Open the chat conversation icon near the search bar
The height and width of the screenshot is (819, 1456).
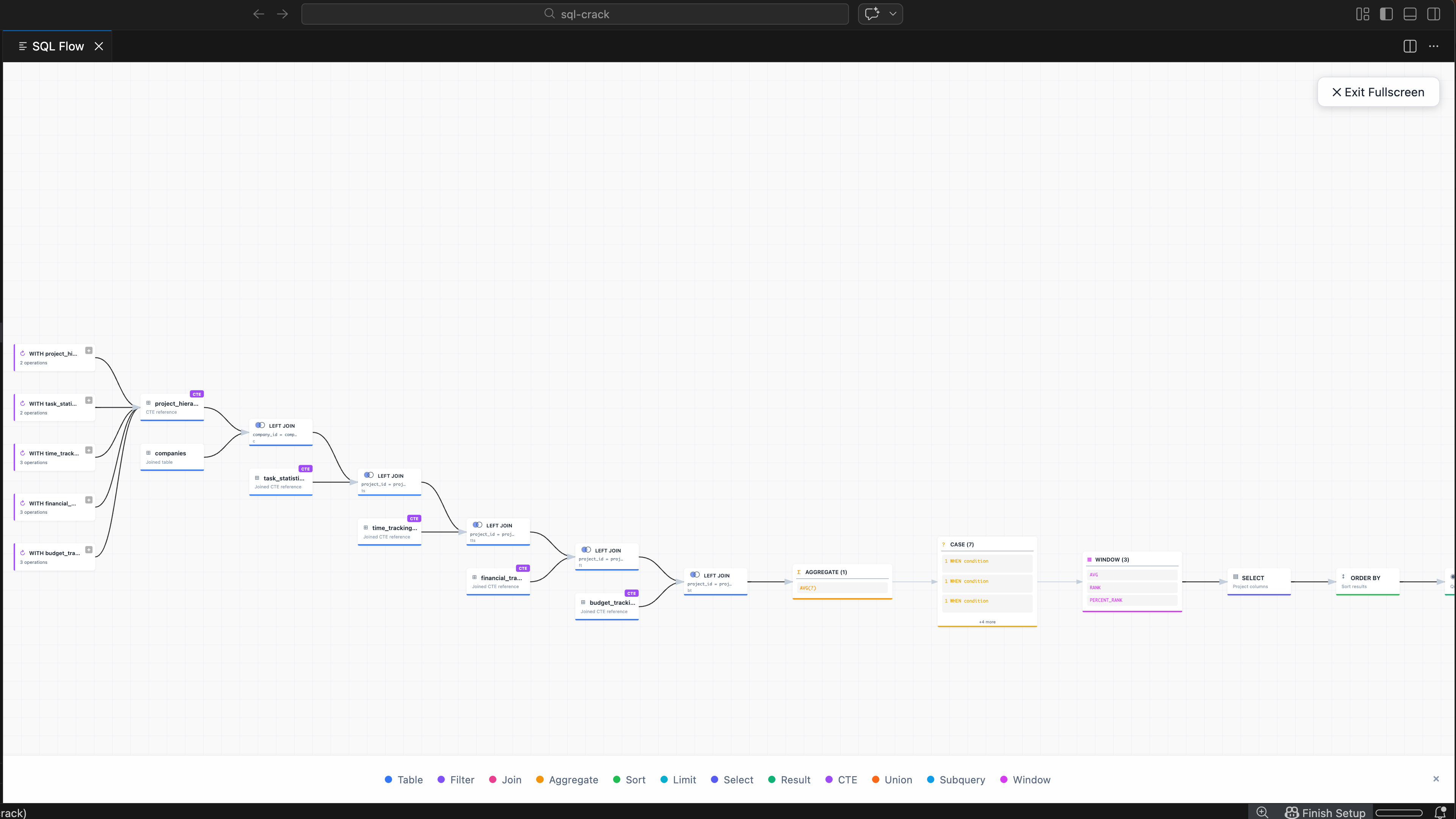tap(872, 14)
